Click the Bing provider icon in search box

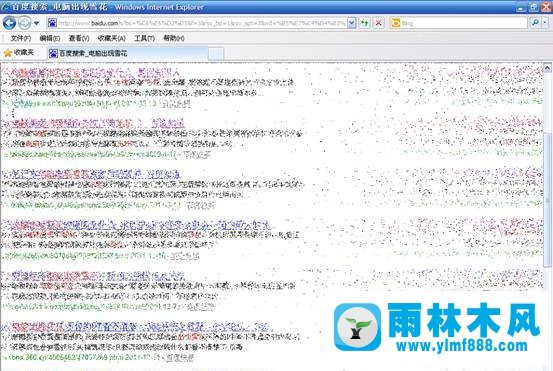click(396, 23)
